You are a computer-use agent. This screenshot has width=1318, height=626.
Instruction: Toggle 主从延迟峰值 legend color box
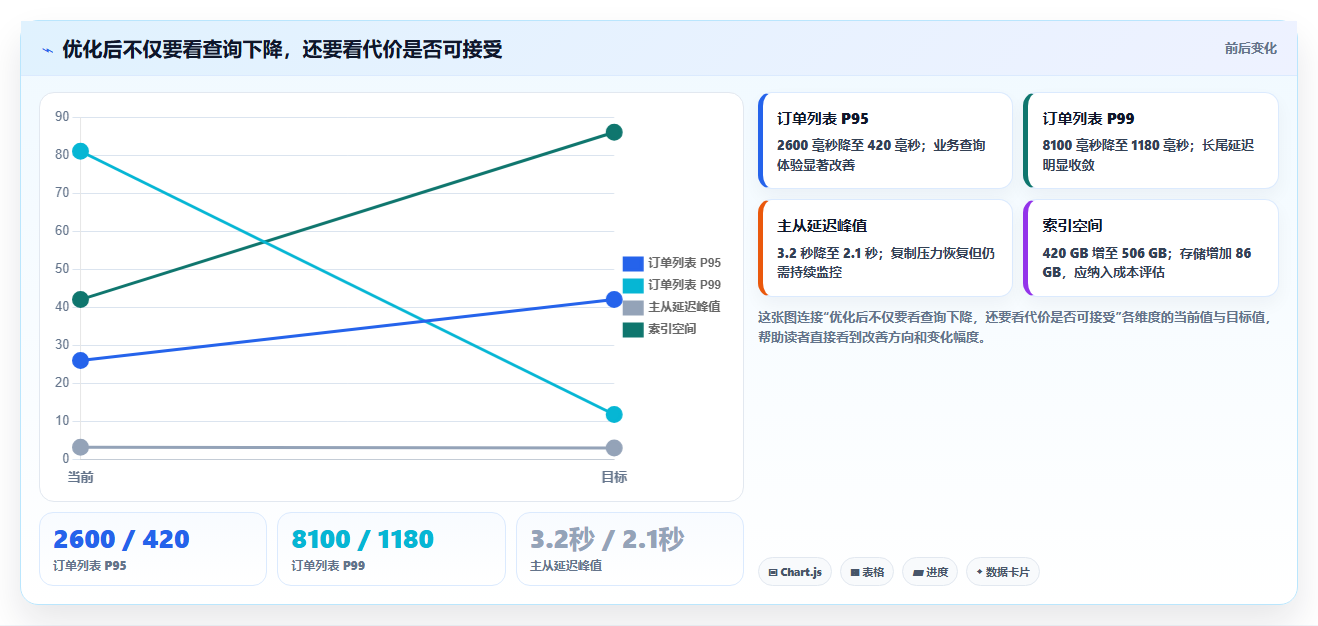(x=633, y=307)
